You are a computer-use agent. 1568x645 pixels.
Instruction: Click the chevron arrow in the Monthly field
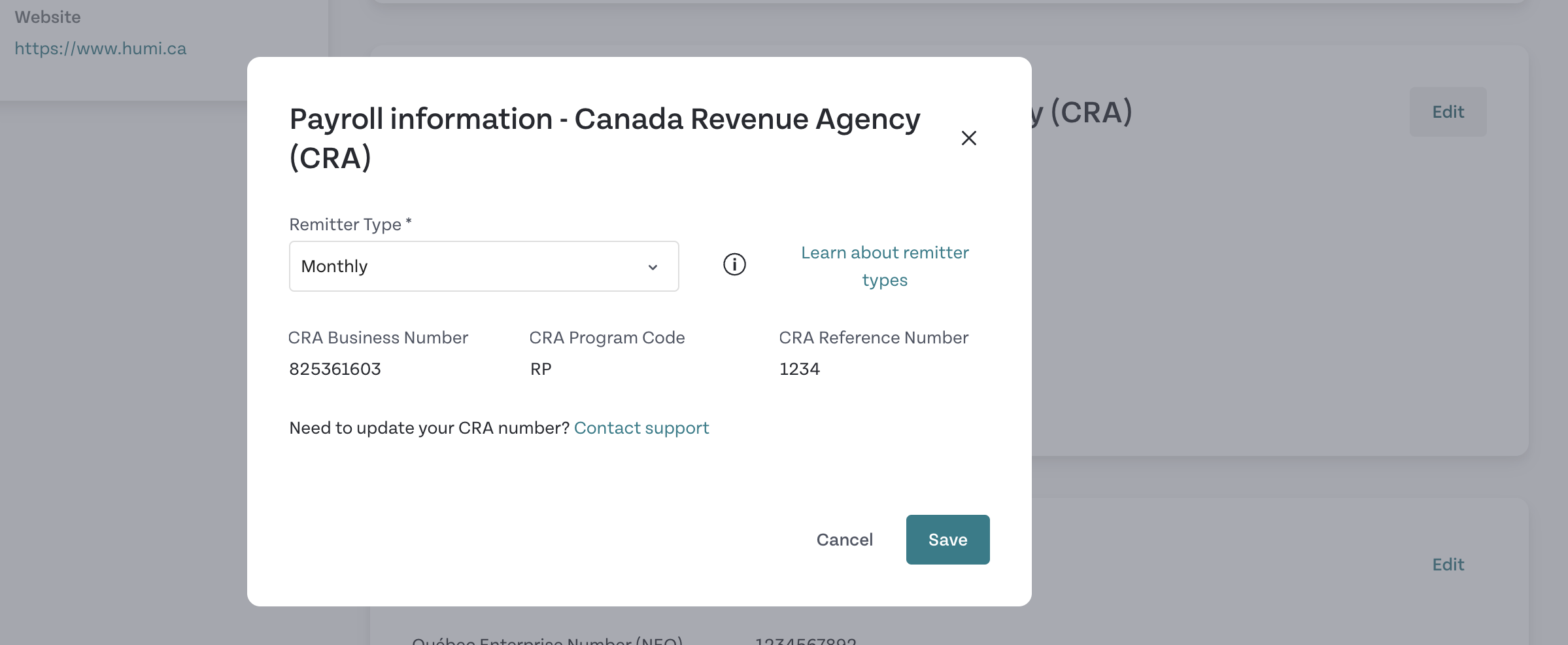(653, 267)
